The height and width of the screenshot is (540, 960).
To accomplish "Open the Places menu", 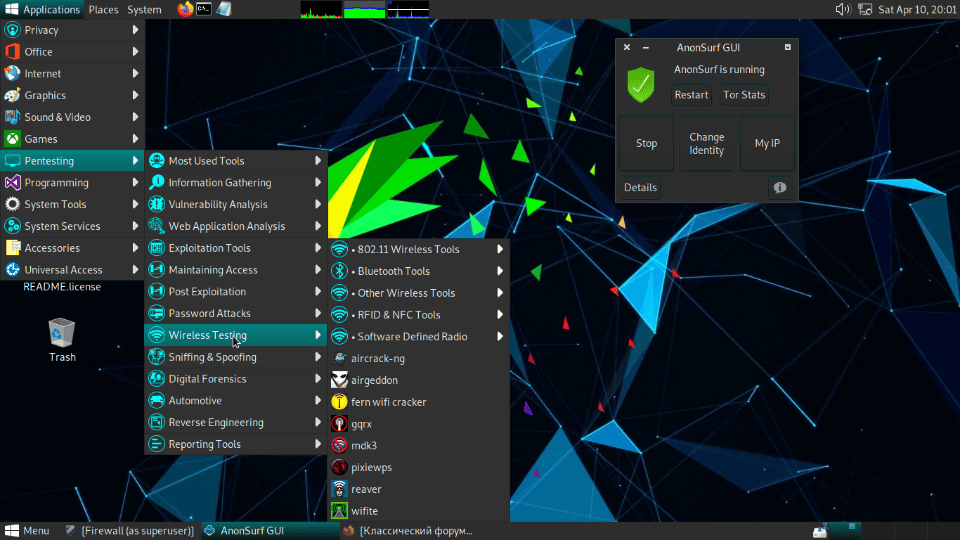I will click(103, 9).
